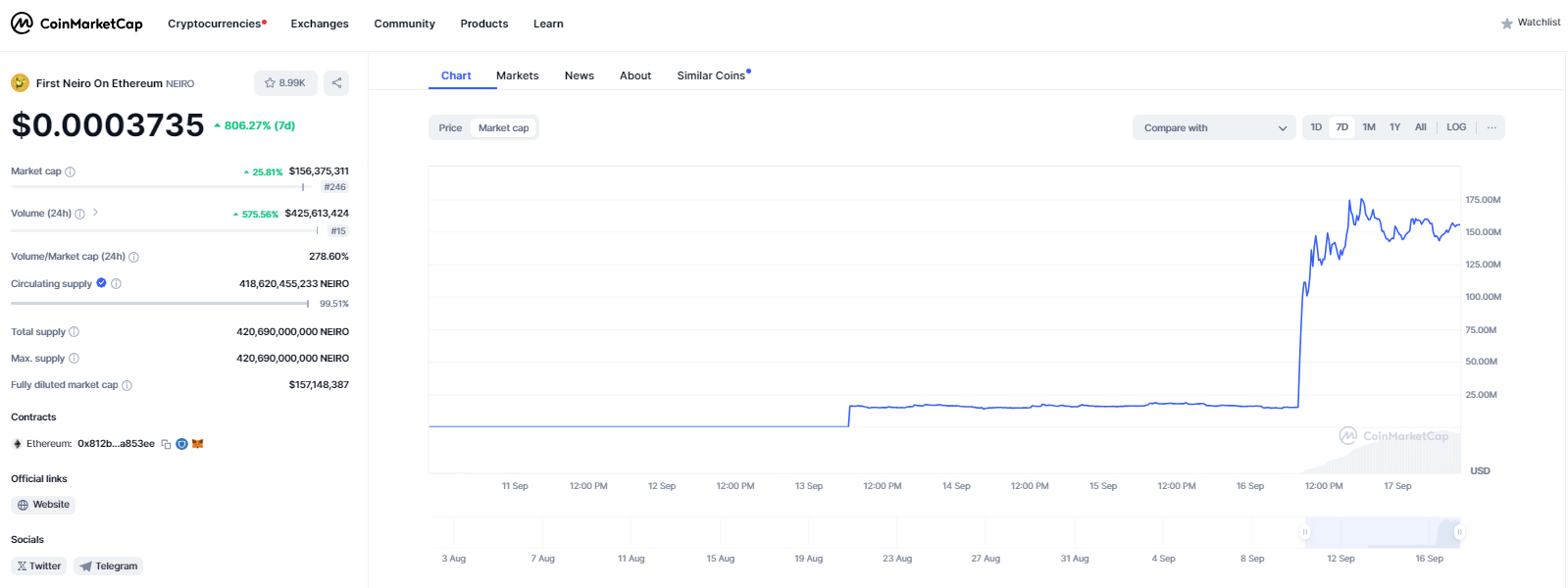Click the Telegram paper plane icon
Viewport: 1568px width, 588px height.
coord(85,566)
